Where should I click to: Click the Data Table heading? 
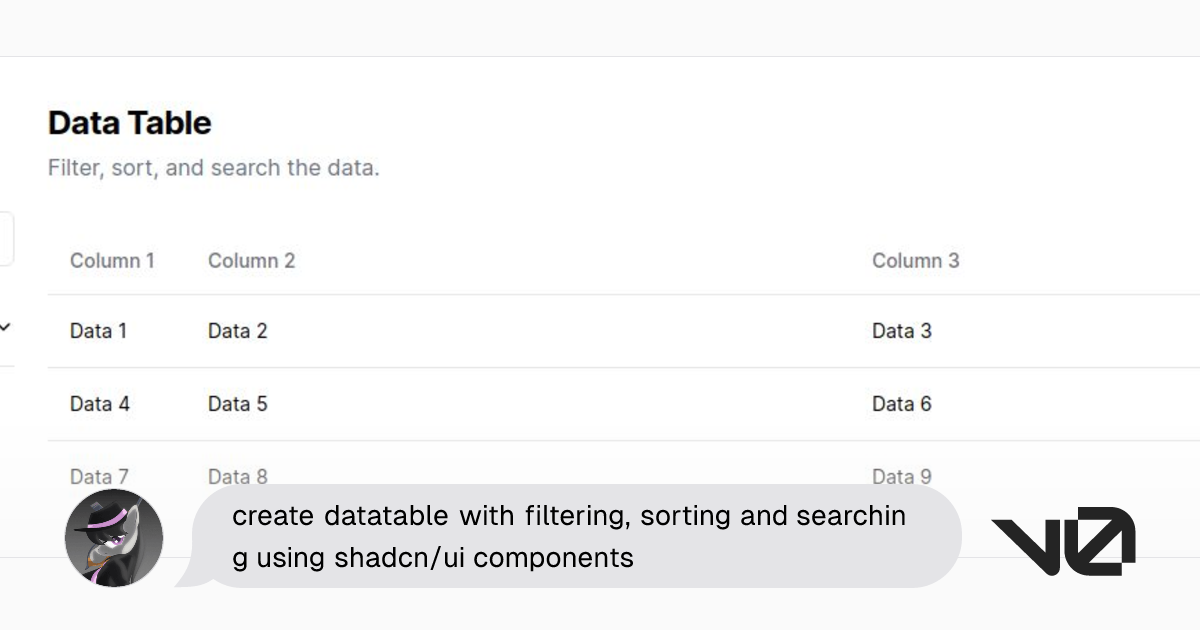[130, 122]
